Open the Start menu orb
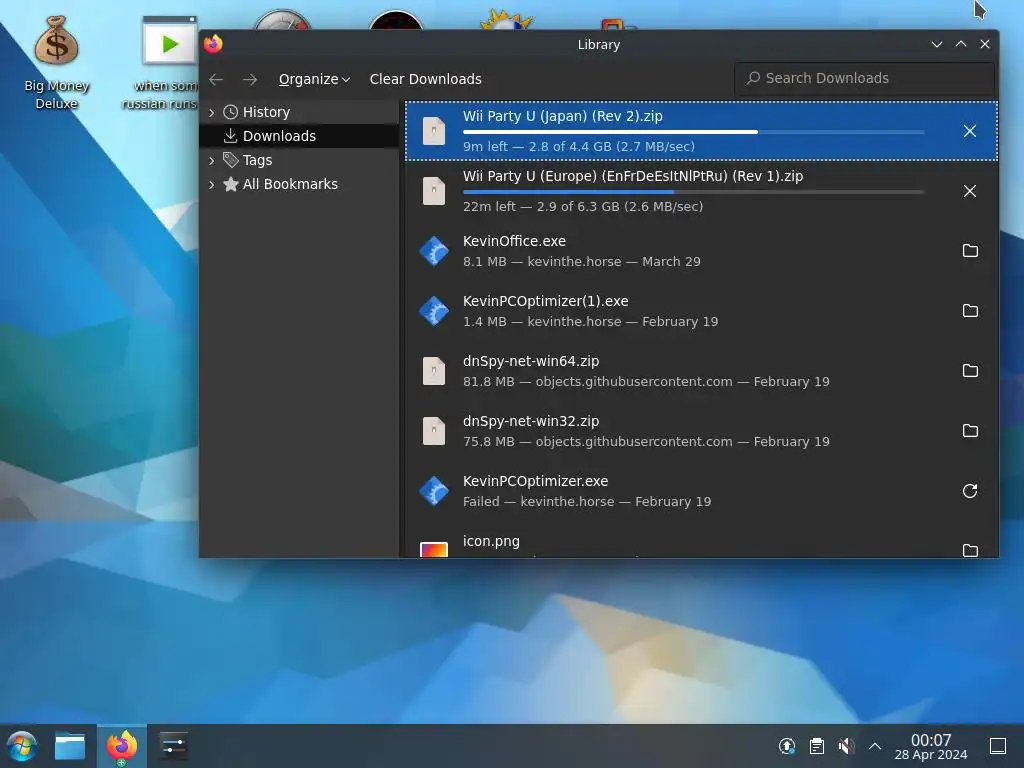 click(x=22, y=746)
